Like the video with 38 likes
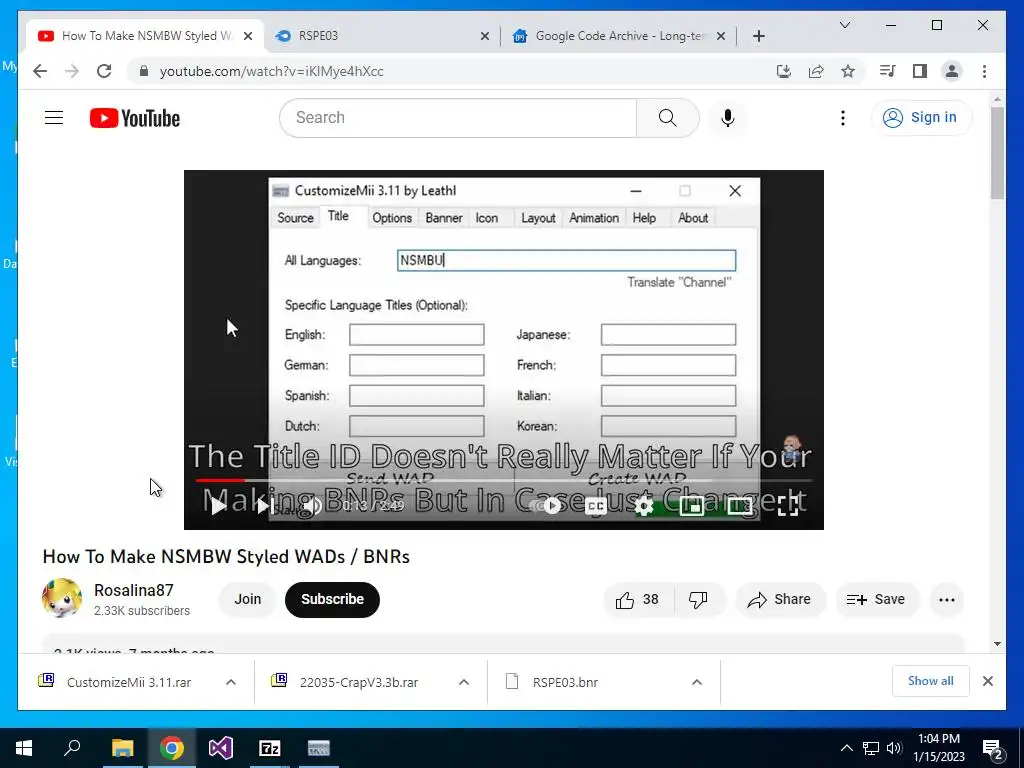Viewport: 1024px width, 768px height. tap(638, 600)
